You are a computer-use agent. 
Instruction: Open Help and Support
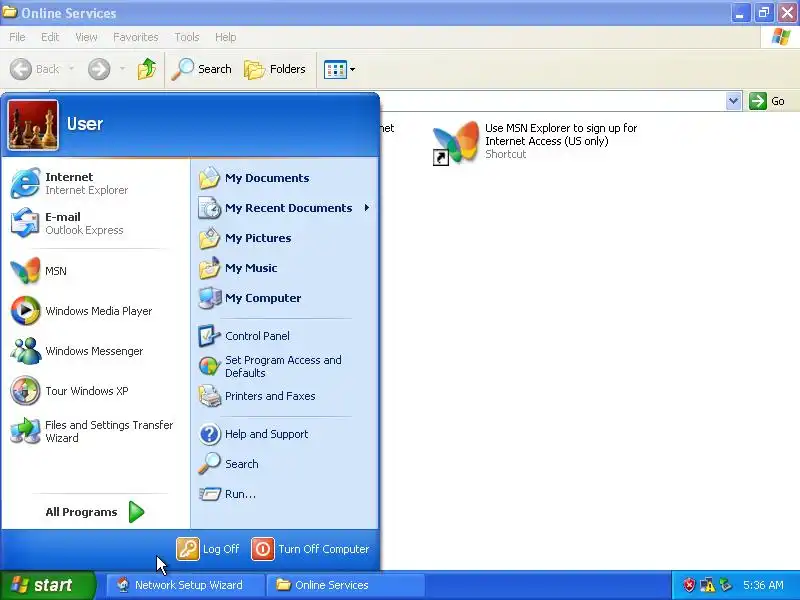(285, 434)
